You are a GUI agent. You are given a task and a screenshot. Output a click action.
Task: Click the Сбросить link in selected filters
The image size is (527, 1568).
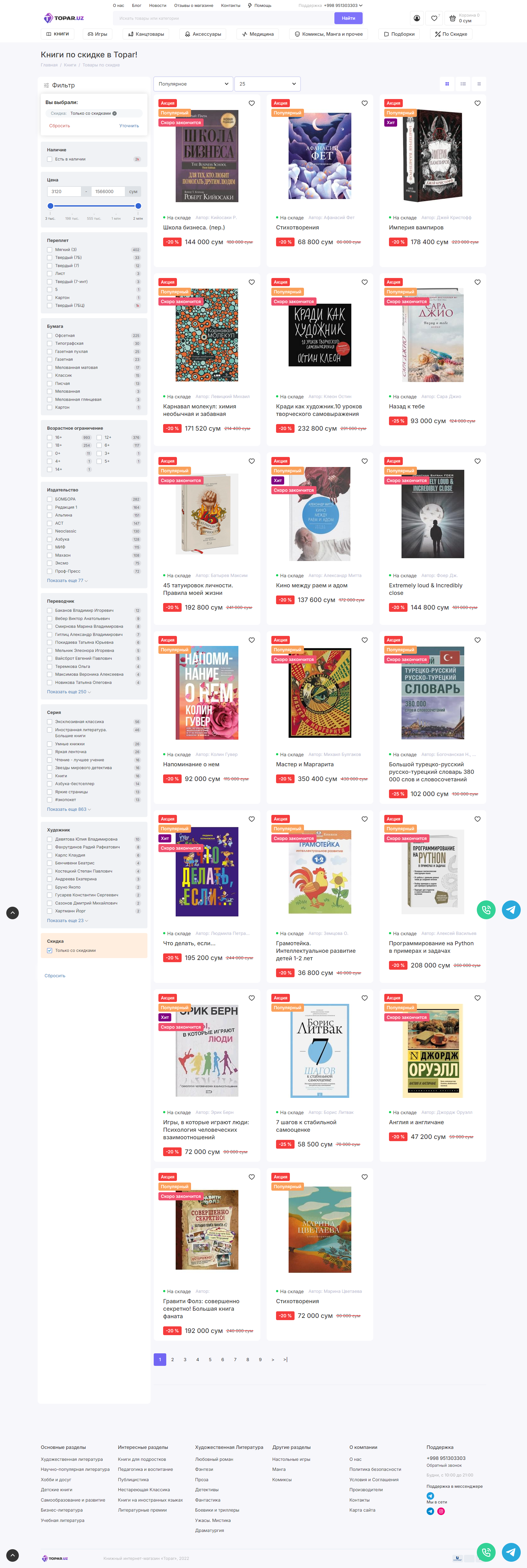coord(60,126)
